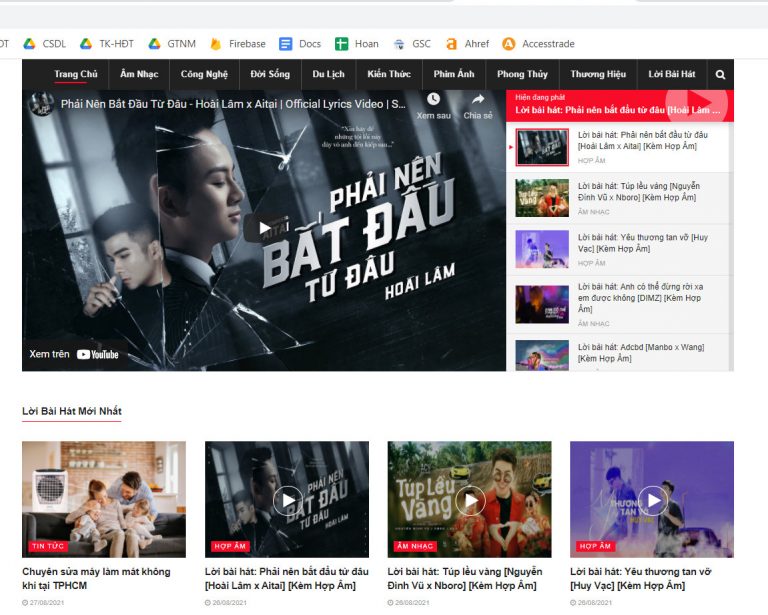The height and width of the screenshot is (615, 768).
Task: Click the Xem sau clock icon
Action: tap(433, 99)
